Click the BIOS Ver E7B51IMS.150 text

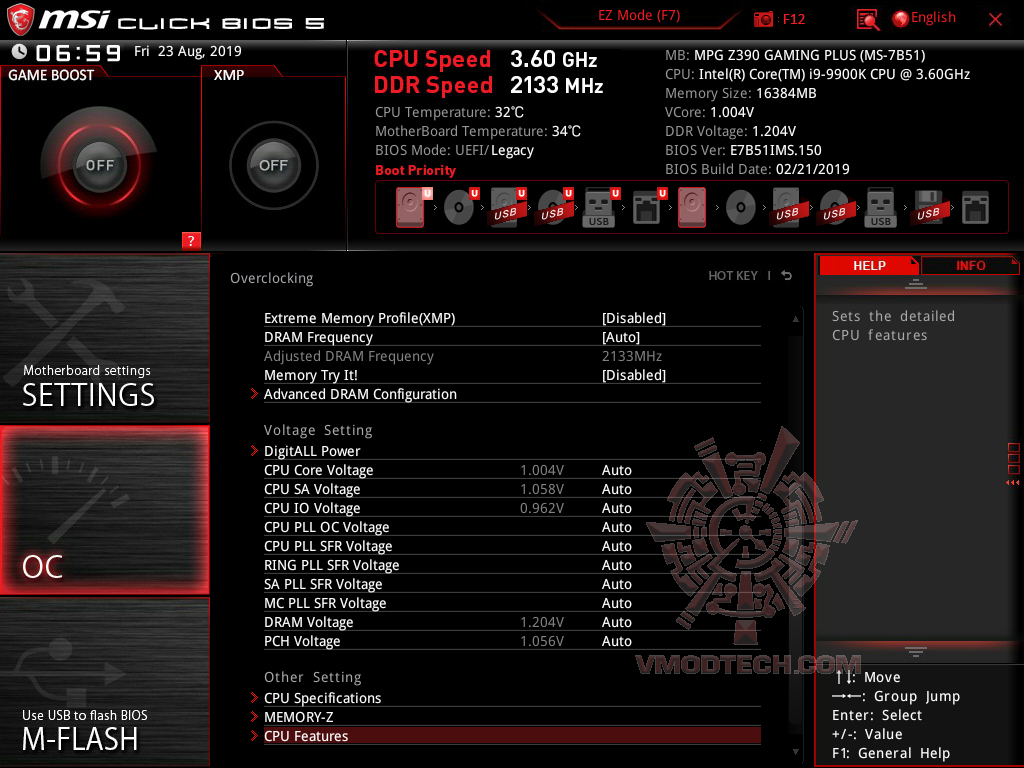tap(743, 150)
